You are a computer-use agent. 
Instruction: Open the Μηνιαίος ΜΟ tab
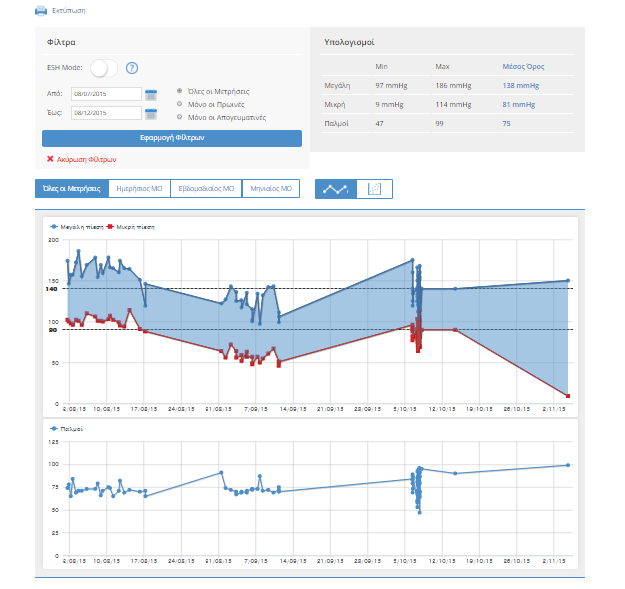pyautogui.click(x=270, y=188)
